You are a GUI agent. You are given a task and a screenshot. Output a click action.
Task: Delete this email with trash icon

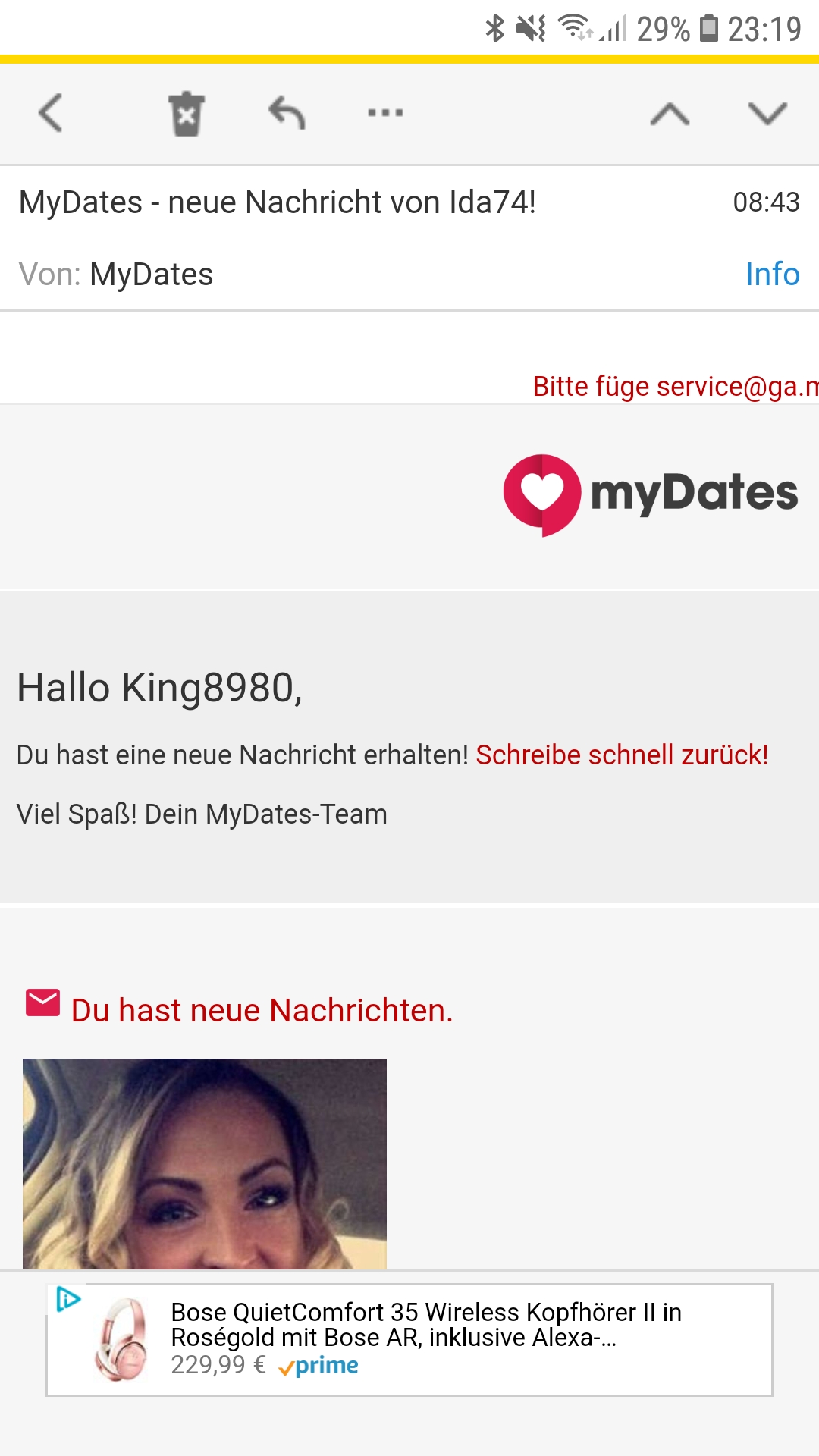(x=186, y=114)
